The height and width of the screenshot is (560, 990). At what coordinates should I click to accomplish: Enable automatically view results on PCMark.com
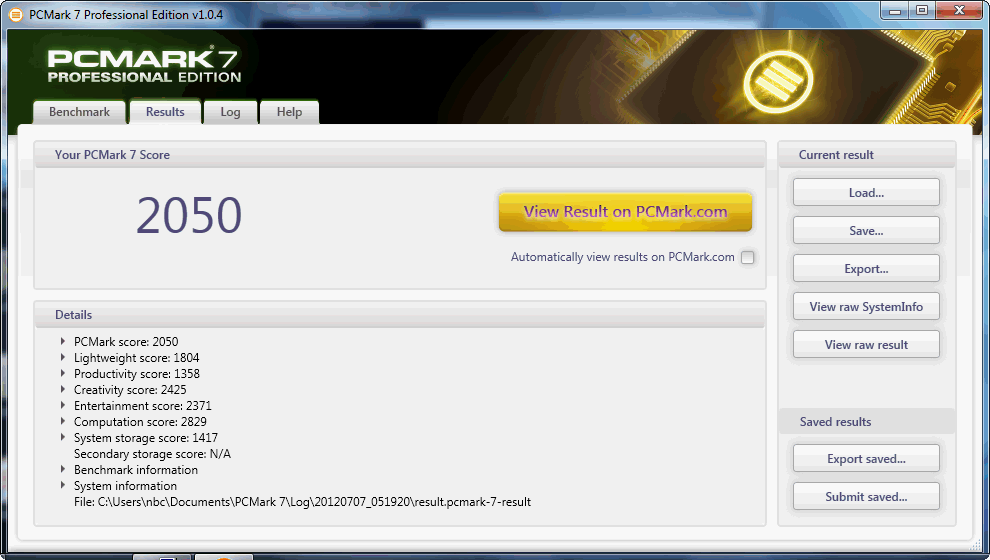pyautogui.click(x=748, y=257)
